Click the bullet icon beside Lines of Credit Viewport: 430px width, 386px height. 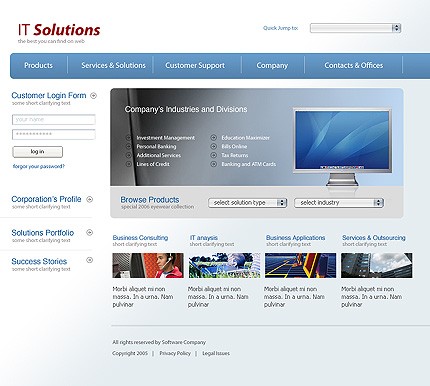click(x=129, y=164)
